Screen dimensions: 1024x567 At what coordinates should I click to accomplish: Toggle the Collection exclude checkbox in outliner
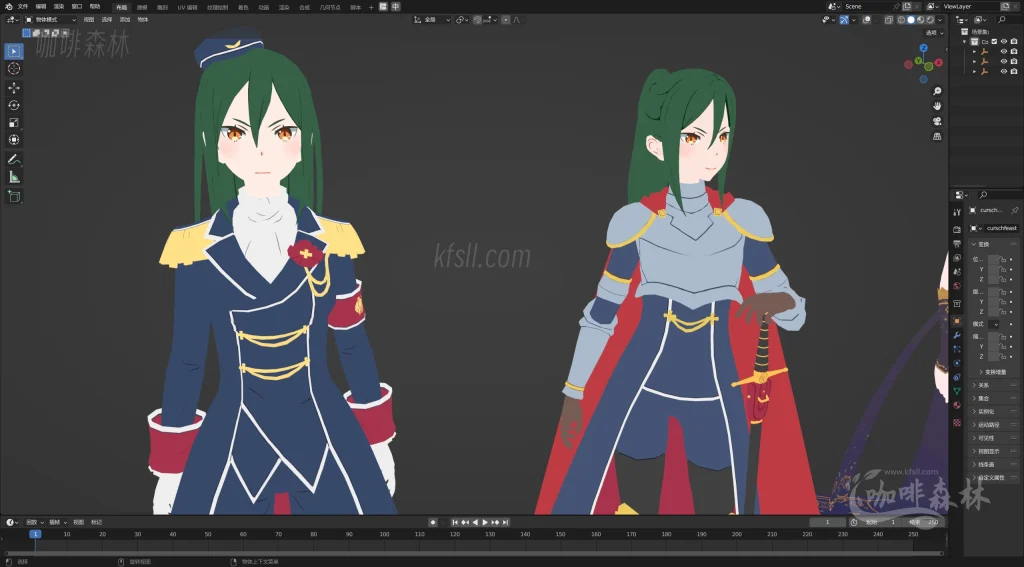[994, 42]
